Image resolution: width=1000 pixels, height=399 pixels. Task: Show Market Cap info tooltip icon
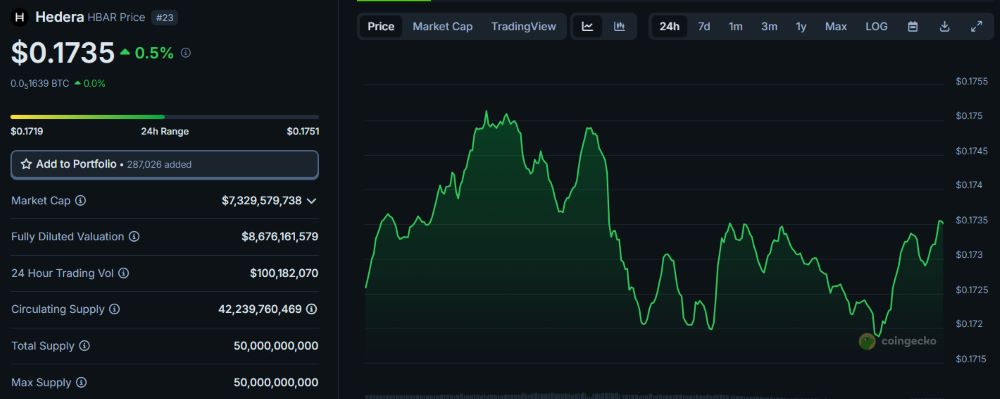(x=80, y=201)
